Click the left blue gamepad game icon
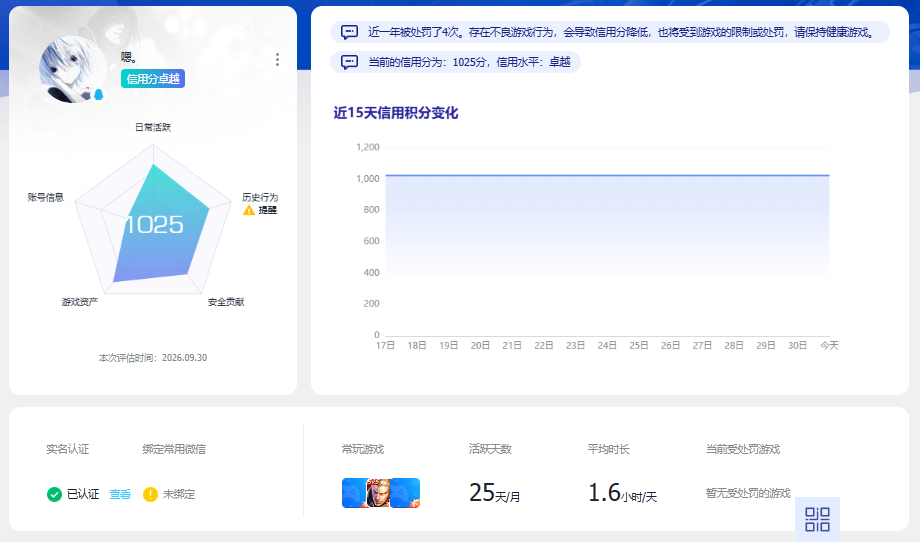Image resolution: width=920 pixels, height=542 pixels. click(354, 493)
